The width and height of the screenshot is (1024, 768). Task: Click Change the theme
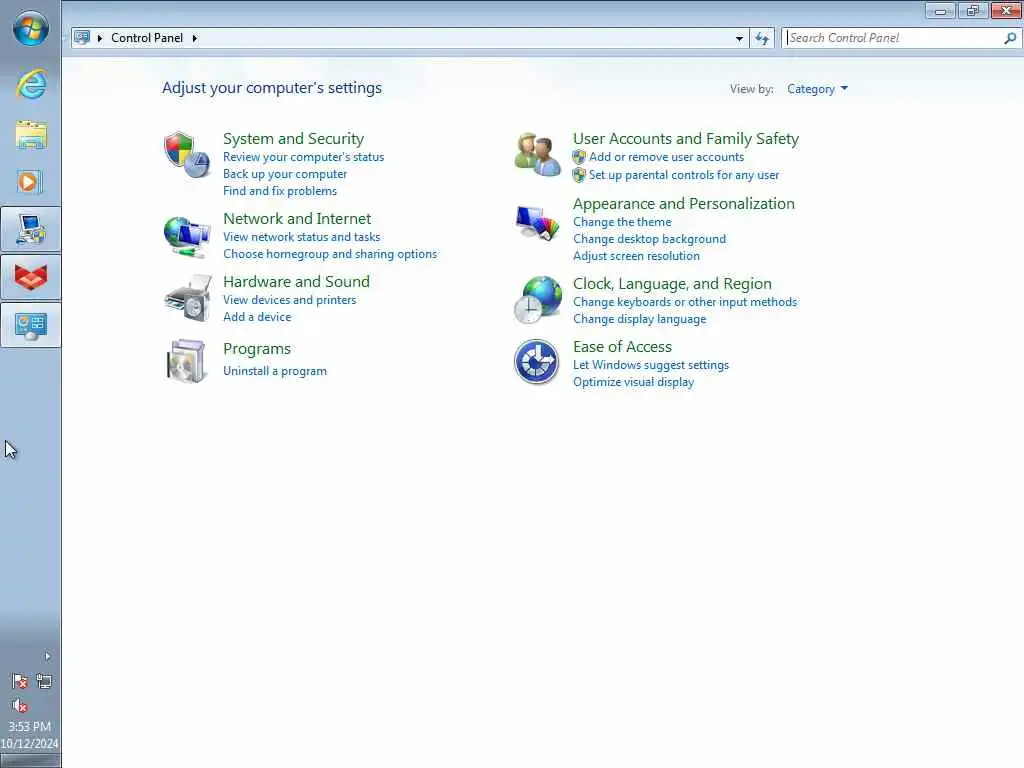(x=622, y=222)
